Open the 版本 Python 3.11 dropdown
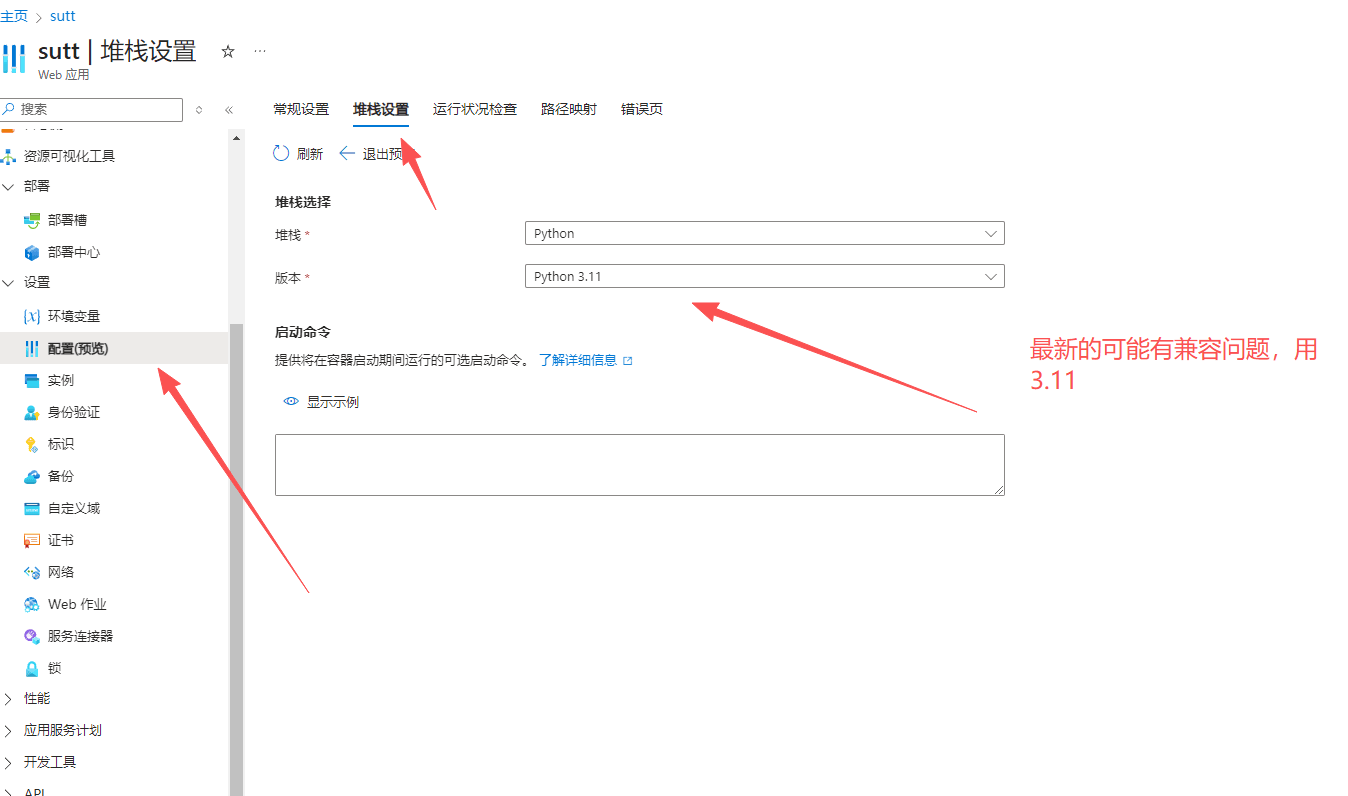 764,277
